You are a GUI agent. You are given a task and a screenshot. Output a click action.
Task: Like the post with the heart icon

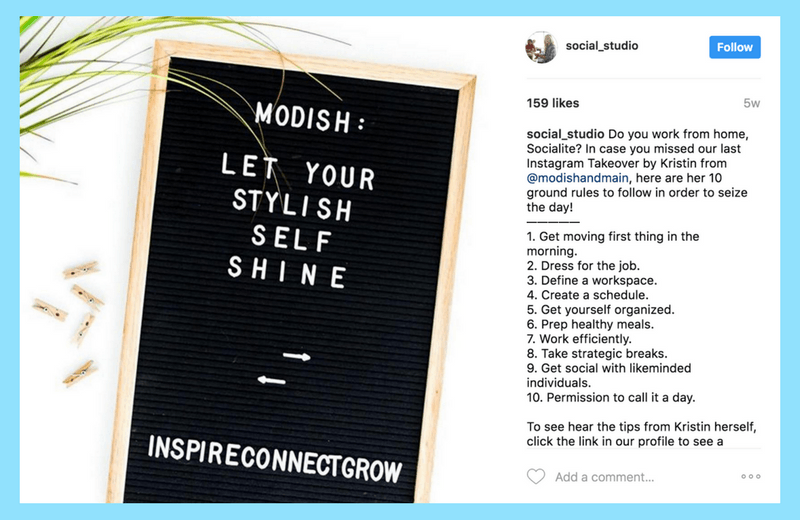click(536, 477)
